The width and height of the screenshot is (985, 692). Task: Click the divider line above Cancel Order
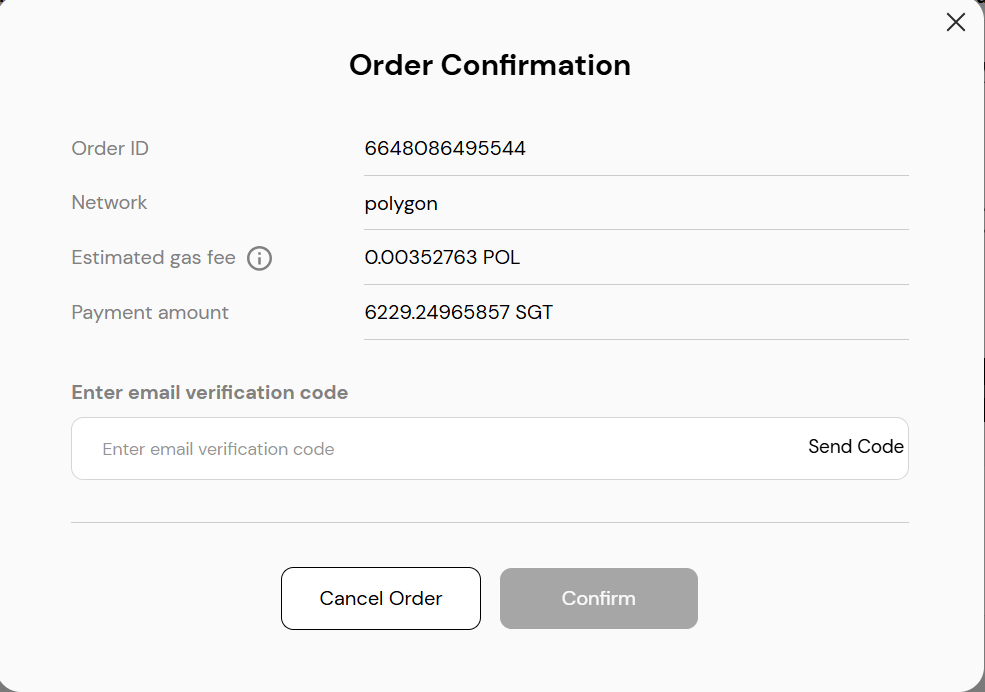(x=490, y=522)
